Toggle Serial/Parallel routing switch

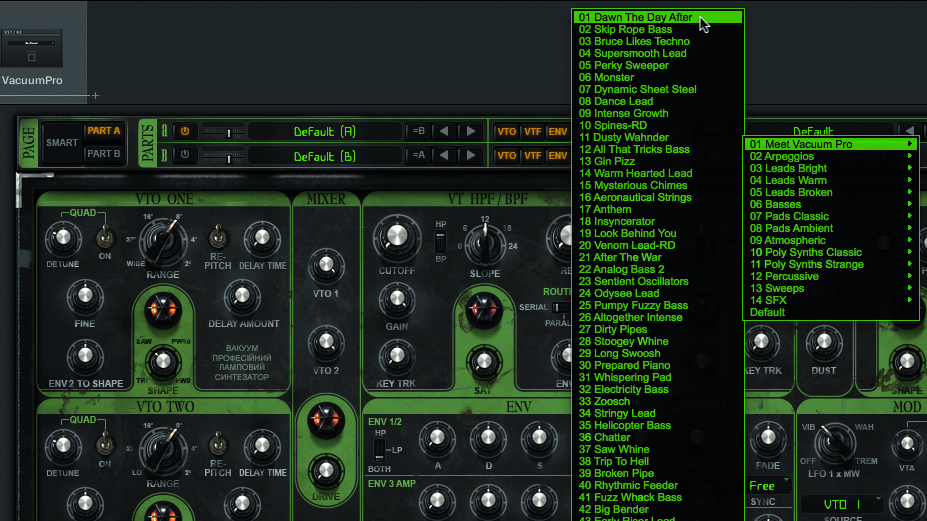559,308
